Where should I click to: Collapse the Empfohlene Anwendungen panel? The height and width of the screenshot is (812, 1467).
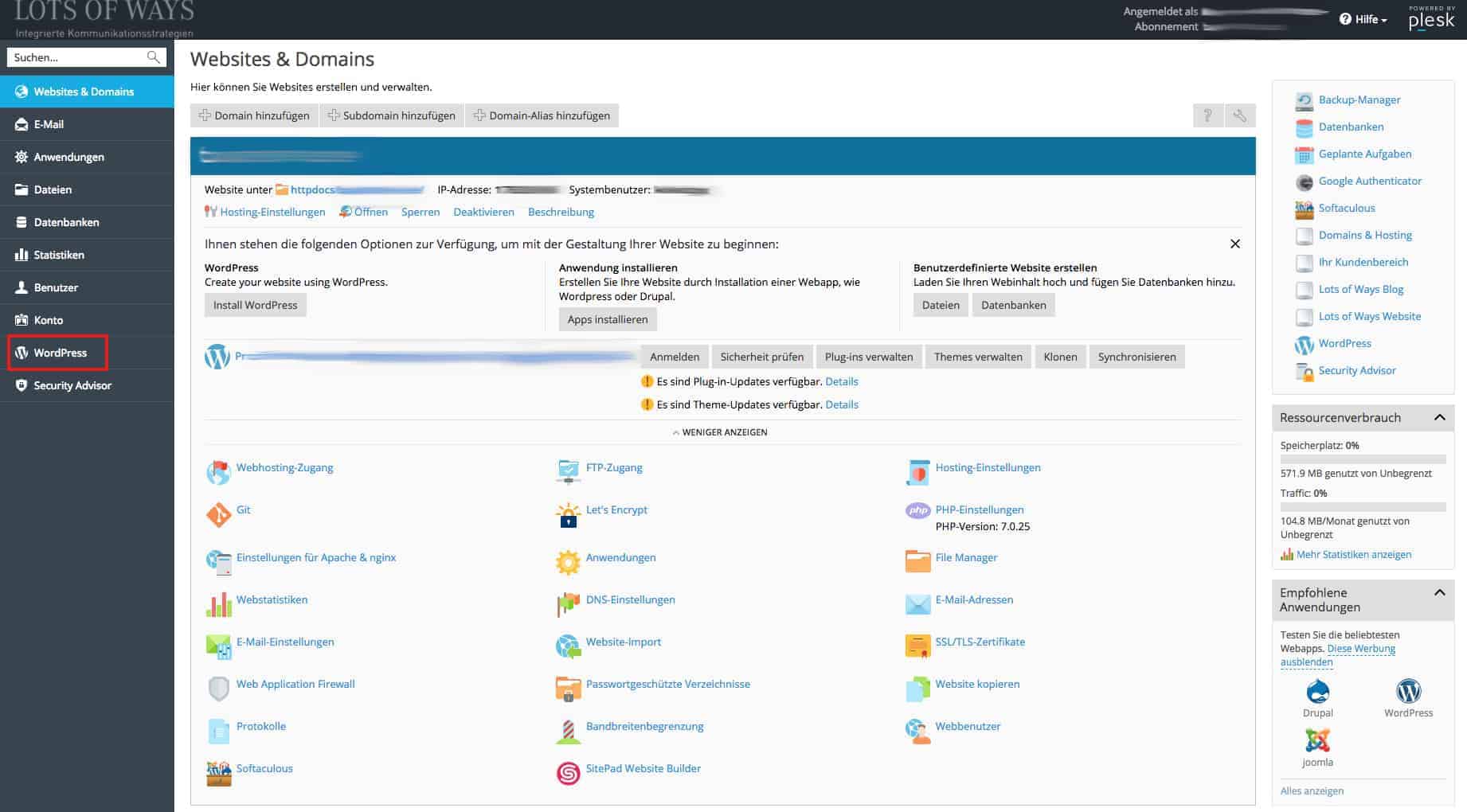tap(1440, 592)
